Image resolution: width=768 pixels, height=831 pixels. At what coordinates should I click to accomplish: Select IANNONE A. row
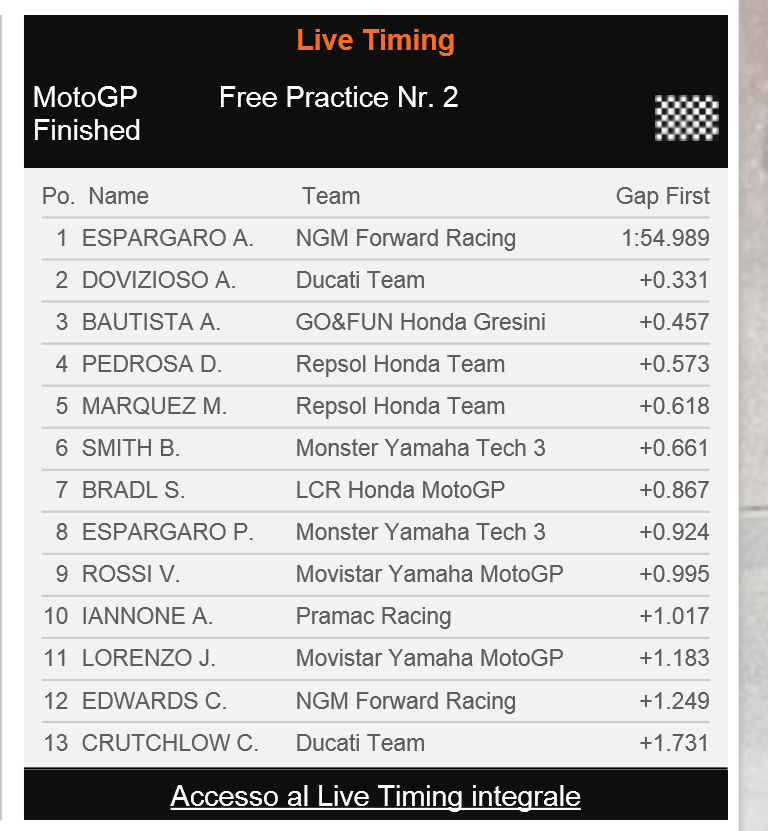(147, 616)
